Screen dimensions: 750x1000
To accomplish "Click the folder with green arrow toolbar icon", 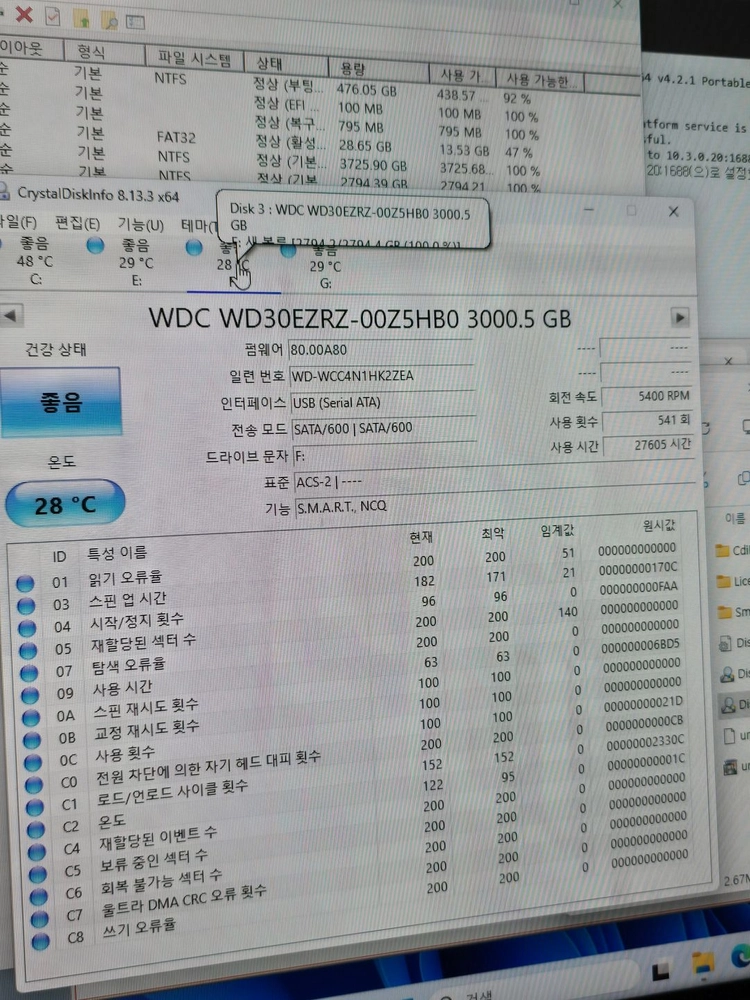I will pyautogui.click(x=82, y=20).
